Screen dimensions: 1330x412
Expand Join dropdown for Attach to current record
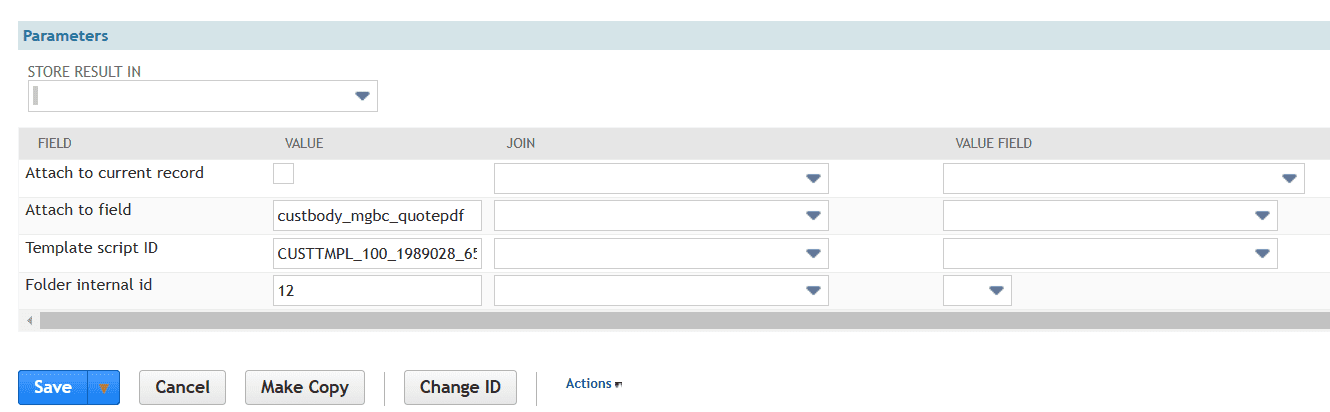coord(813,179)
